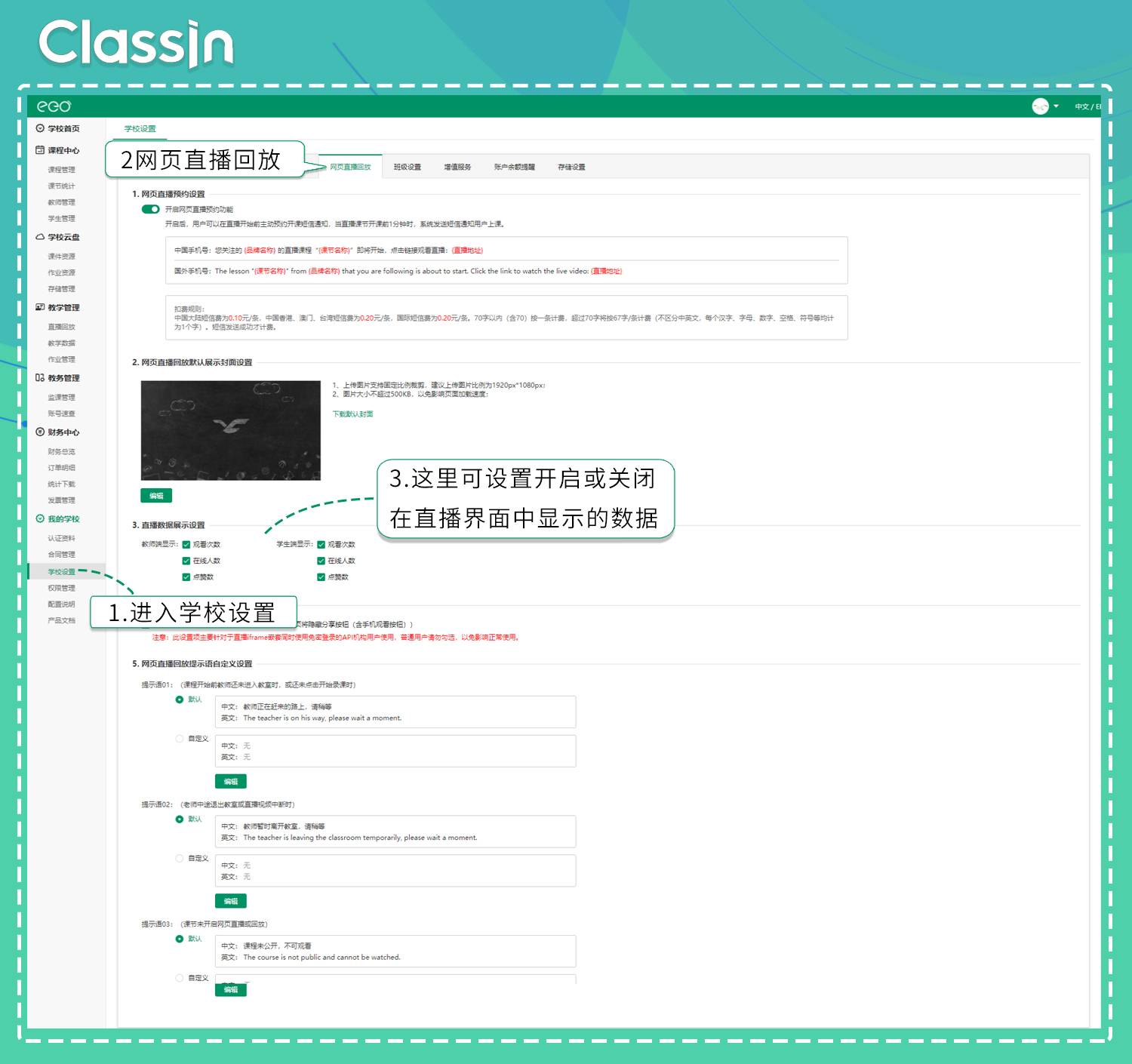Screen dimensions: 1132x1064
Task: Open 产品文档 under 我的学校
Action: point(61,620)
